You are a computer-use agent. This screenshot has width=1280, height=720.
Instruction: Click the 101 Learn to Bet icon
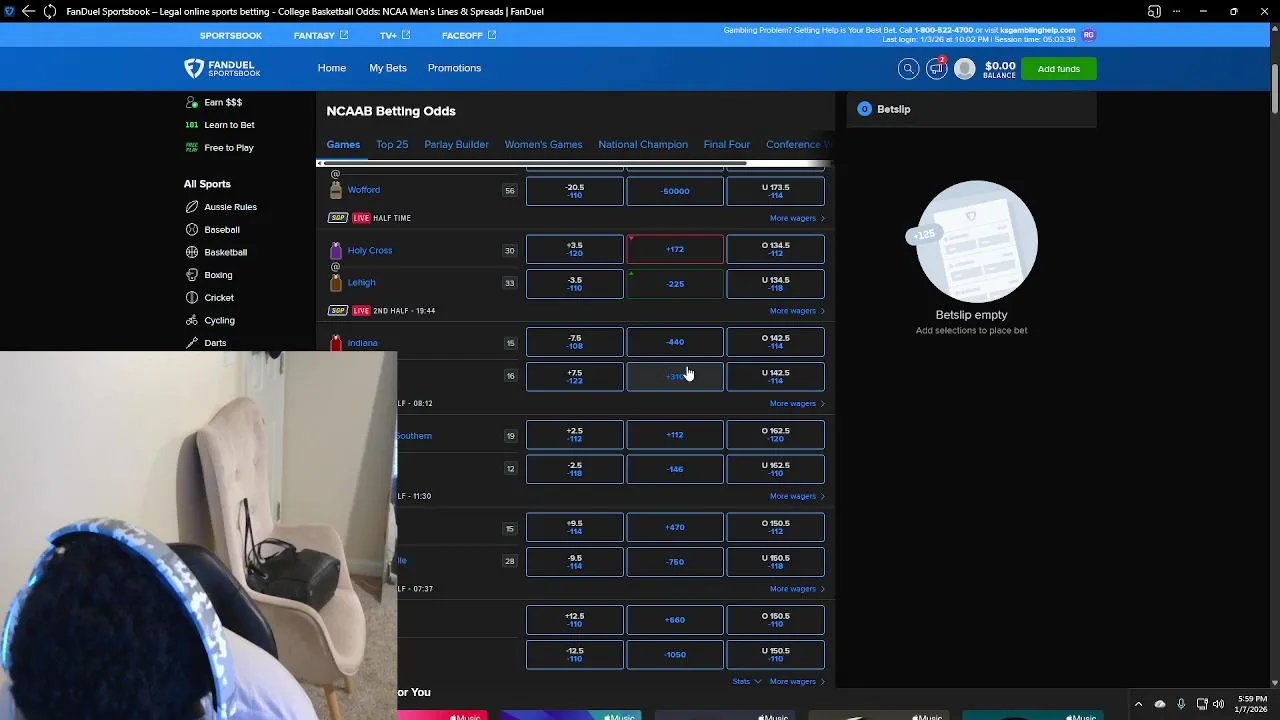(x=192, y=125)
